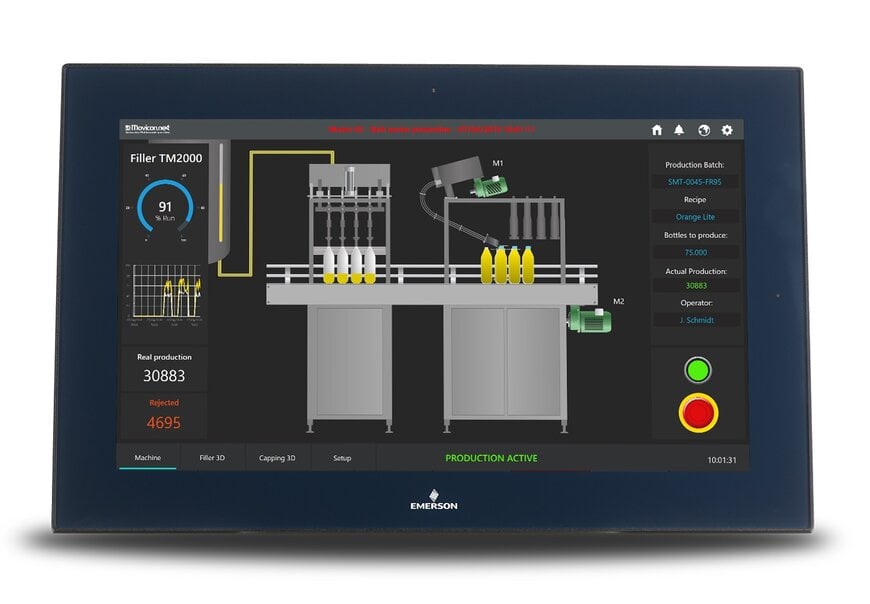Open the settings gear icon
870x604 pixels.
[727, 130]
